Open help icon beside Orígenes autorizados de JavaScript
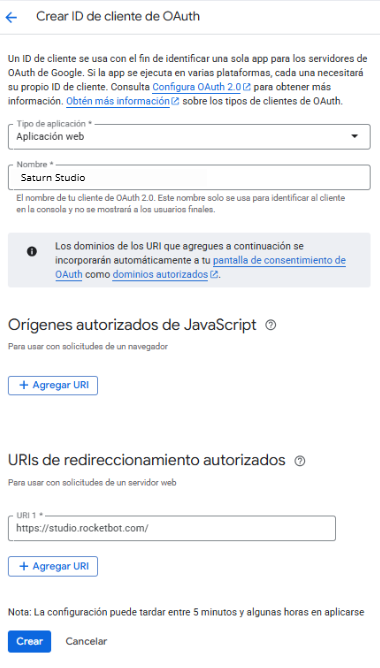380x668 pixels. click(x=271, y=325)
